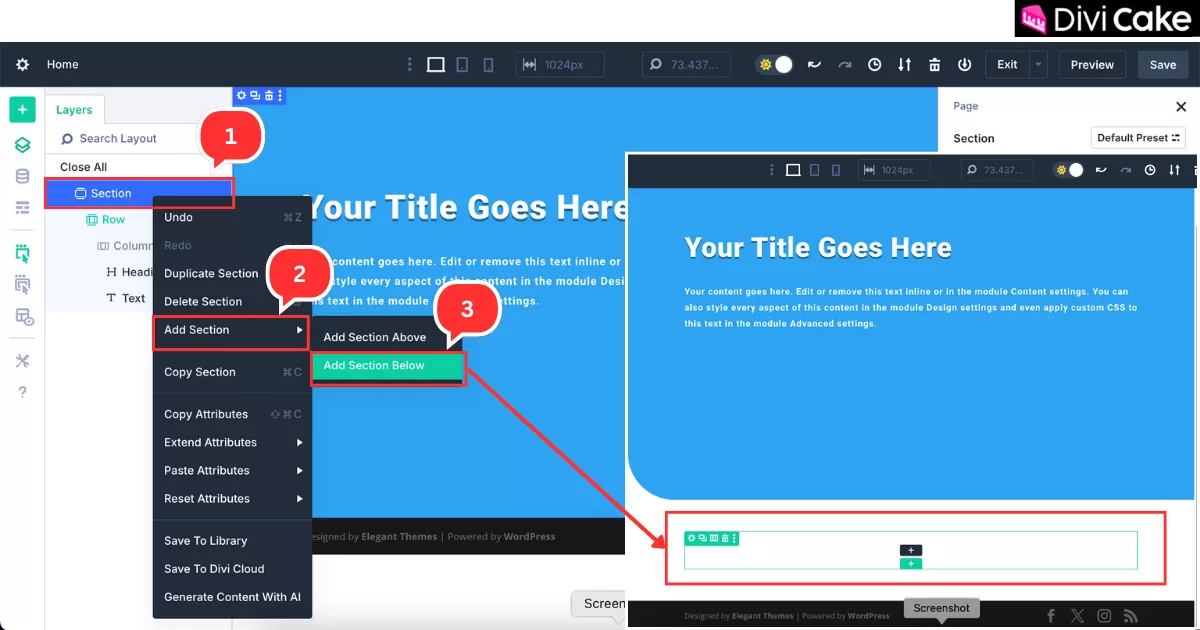Screen dimensions: 1200x630
Task: Click the green plus button in new section
Action: (910, 563)
